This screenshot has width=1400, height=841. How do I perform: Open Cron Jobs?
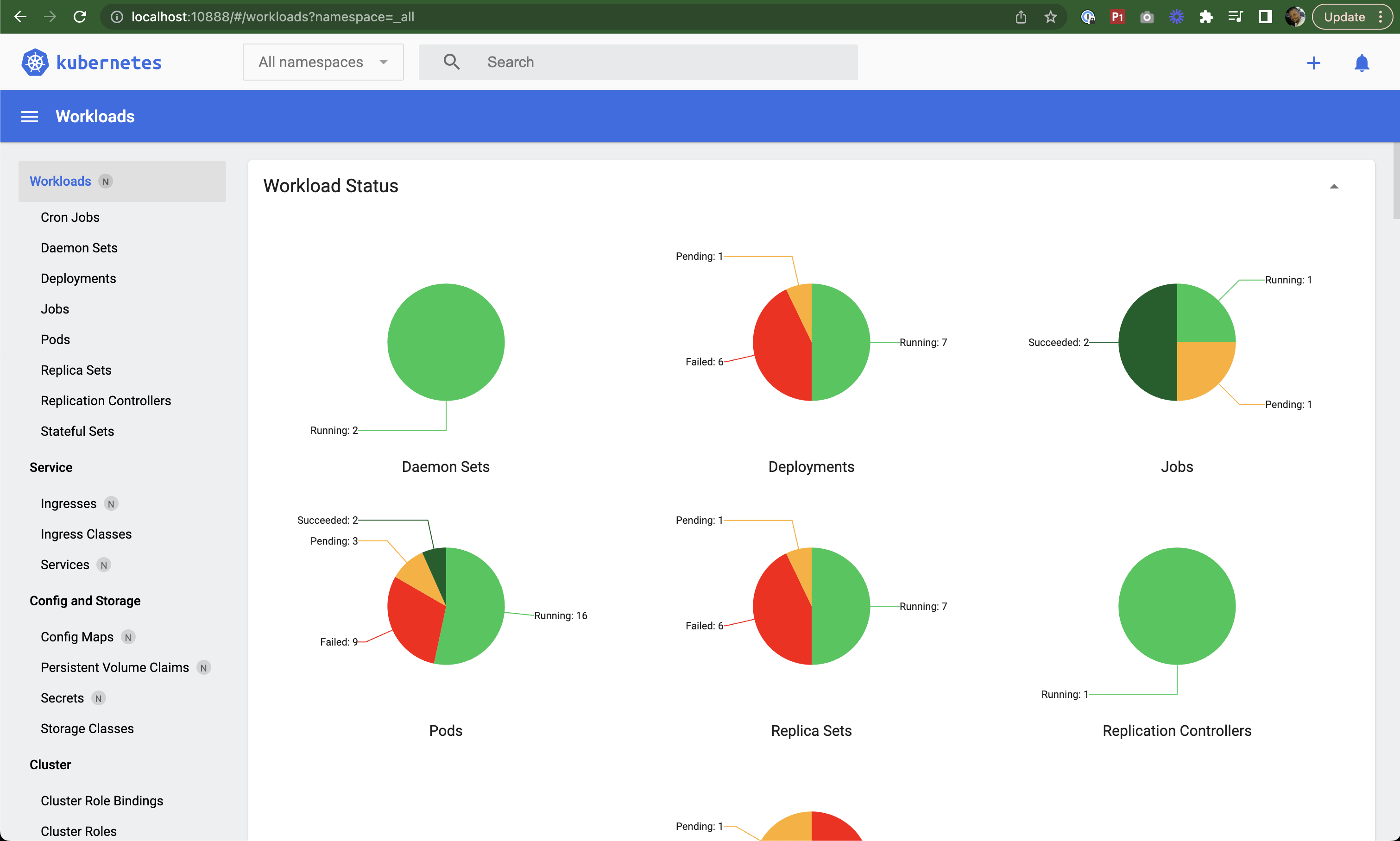70,218
